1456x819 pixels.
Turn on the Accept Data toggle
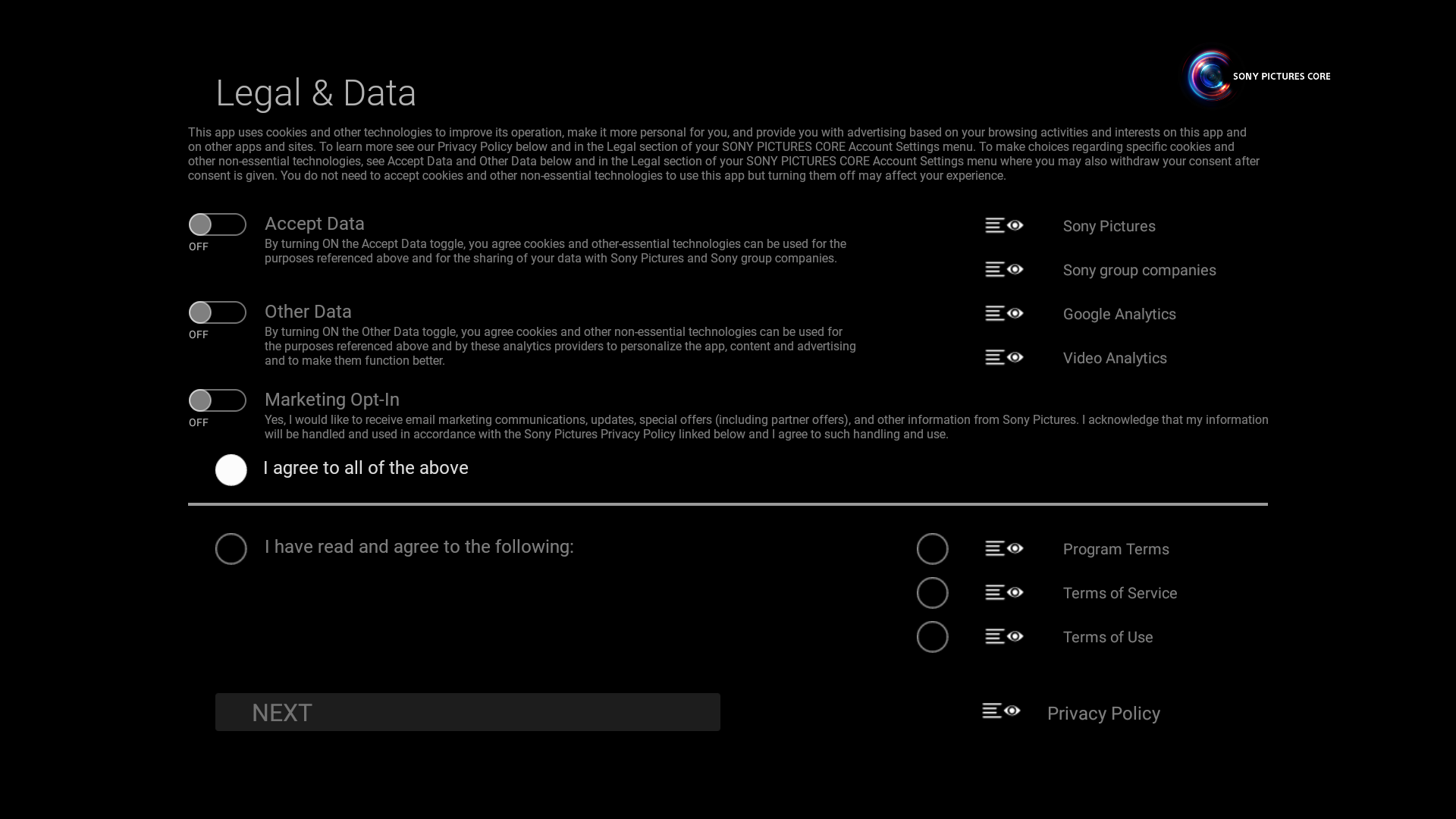click(x=217, y=224)
